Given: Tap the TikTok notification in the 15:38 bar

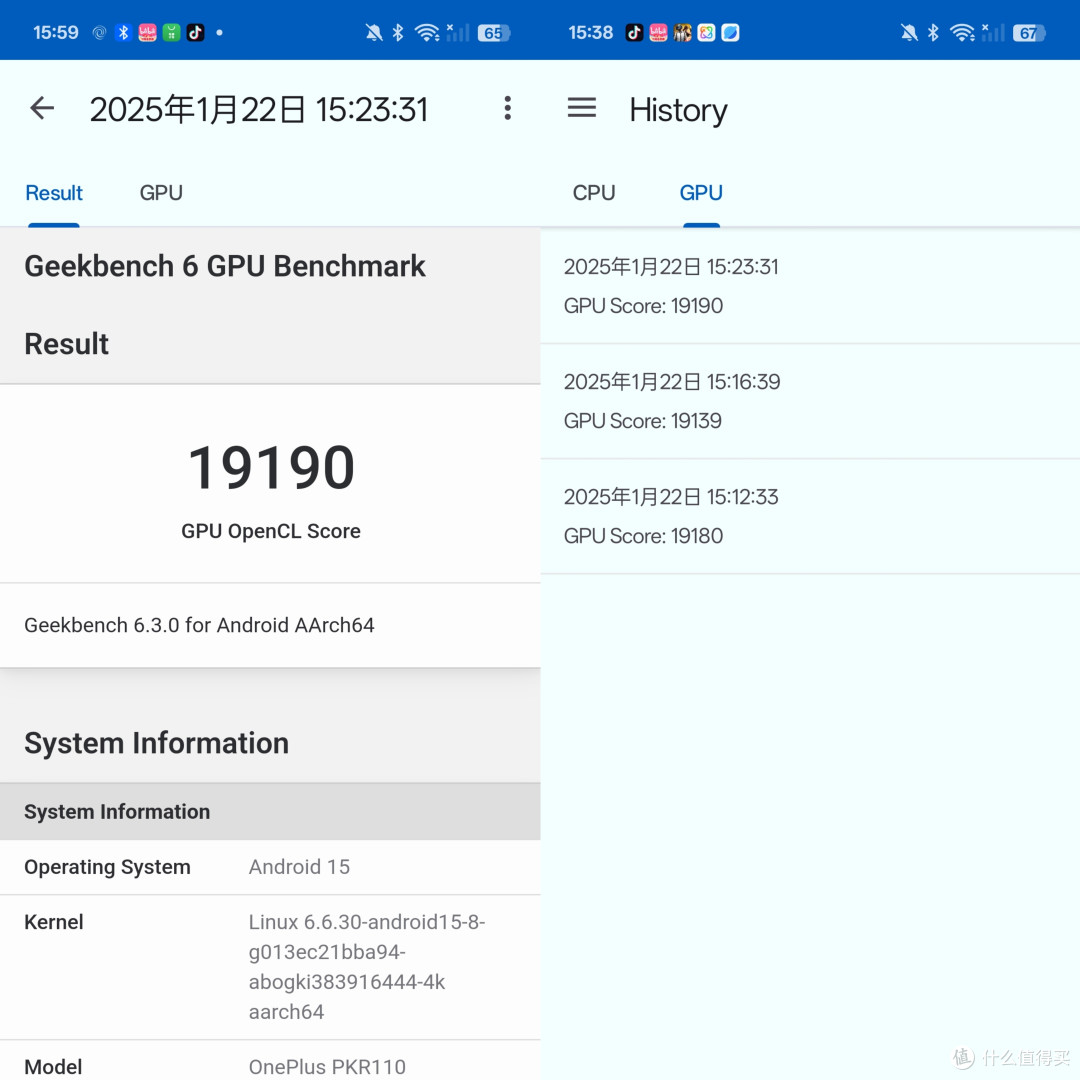Looking at the screenshot, I should 634,32.
